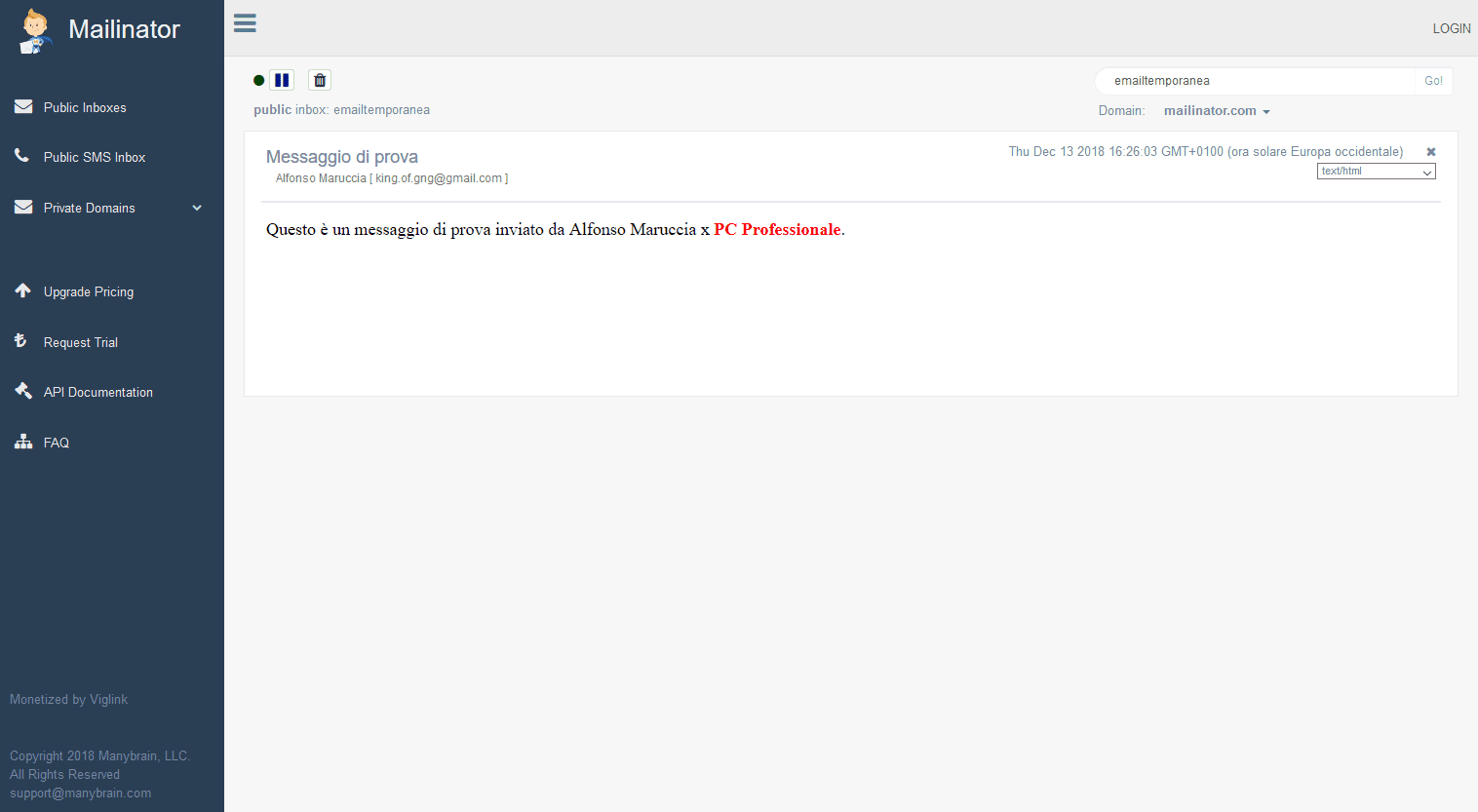Click the LOGIN link
Image resolution: width=1478 pixels, height=812 pixels.
click(1451, 28)
